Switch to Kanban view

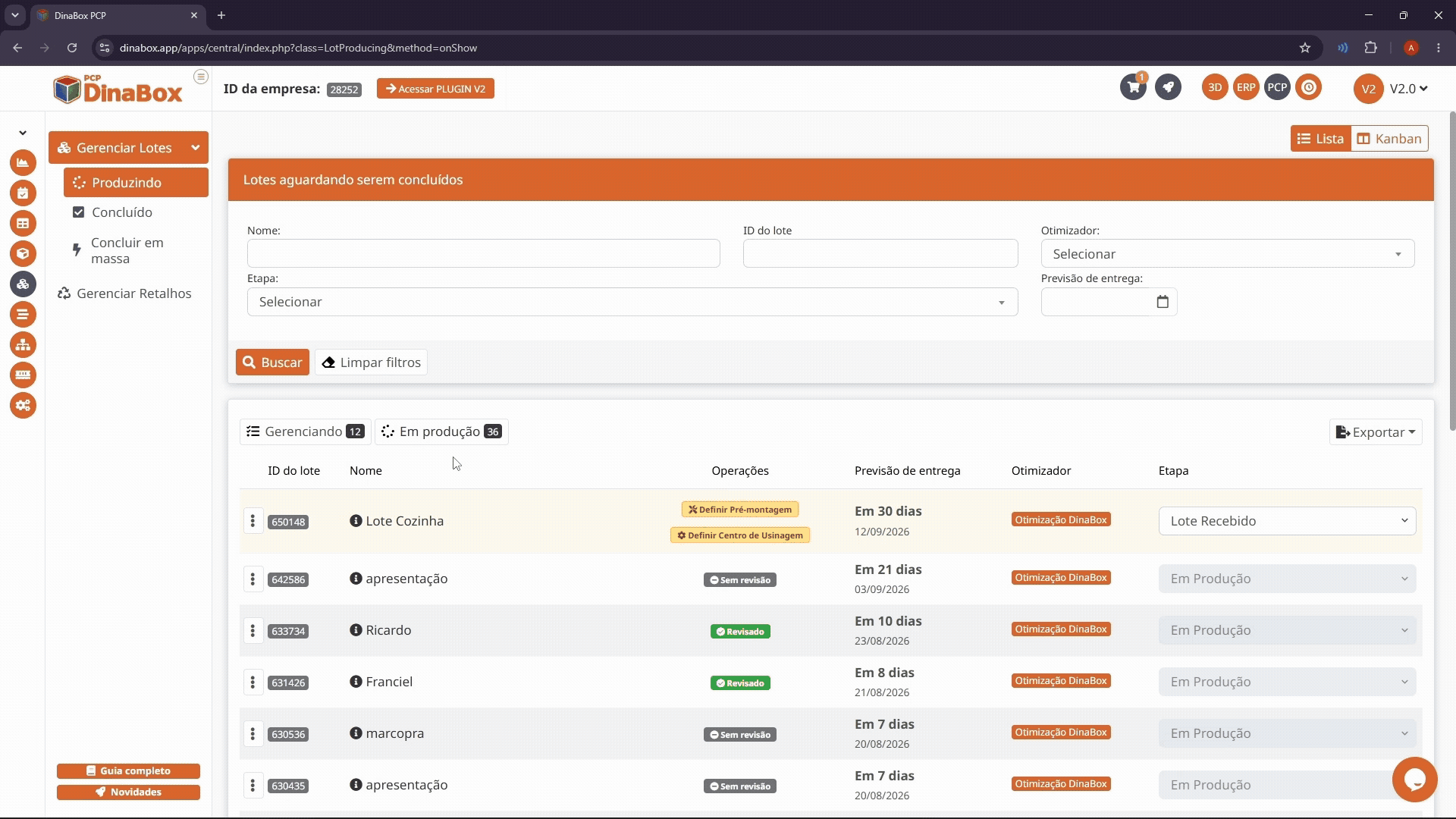[1389, 139]
